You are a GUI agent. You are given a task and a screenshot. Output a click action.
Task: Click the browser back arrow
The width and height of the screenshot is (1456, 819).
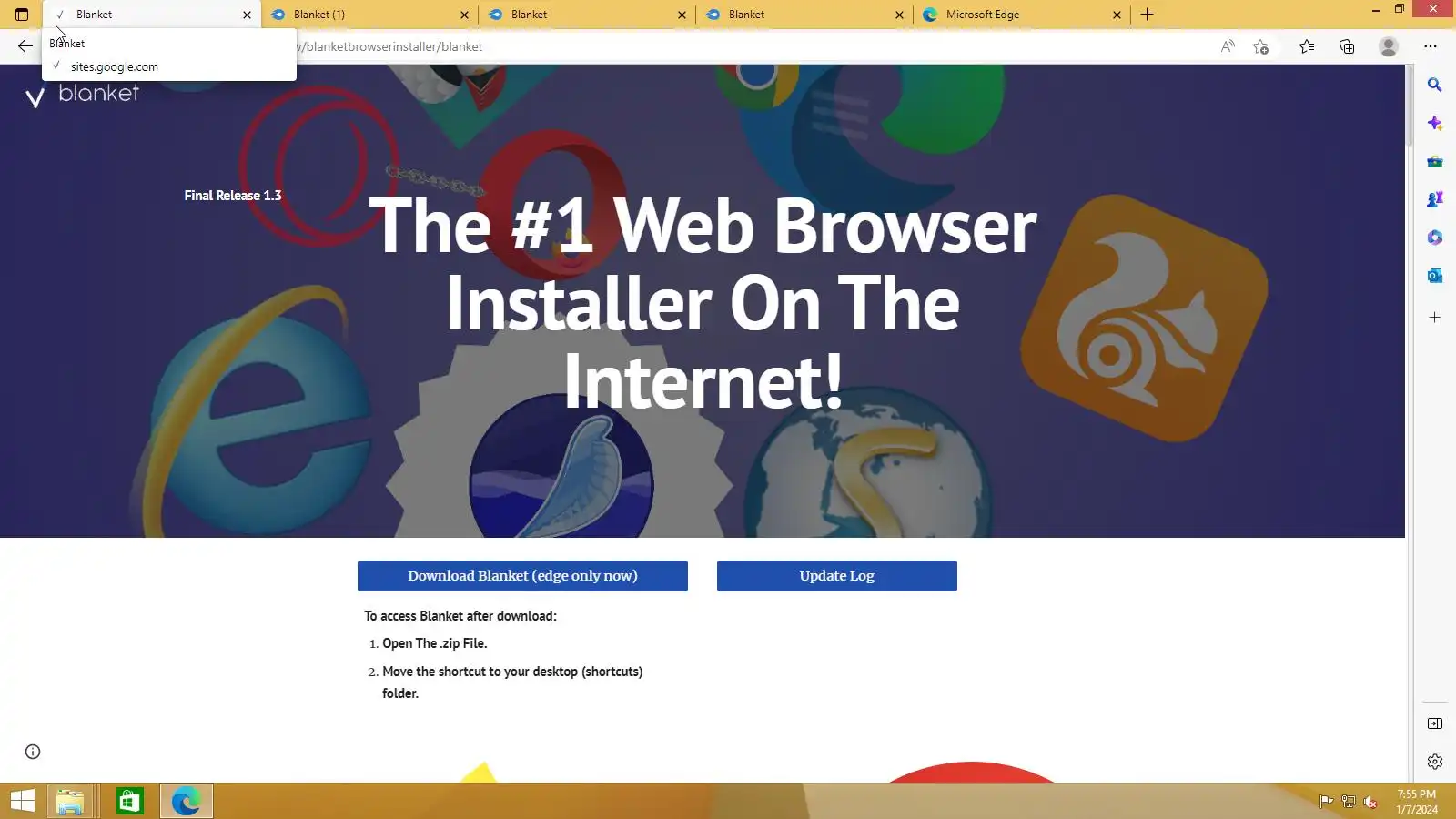pyautogui.click(x=25, y=46)
